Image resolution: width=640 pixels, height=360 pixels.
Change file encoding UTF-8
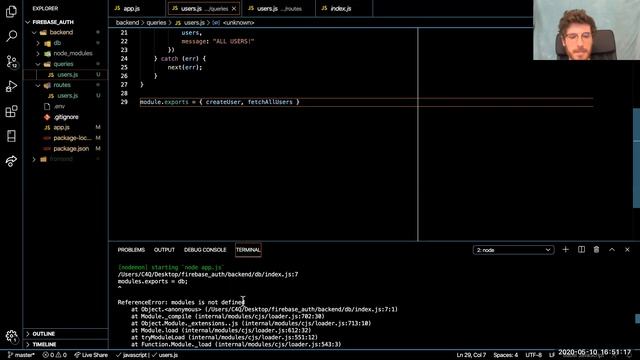pos(533,355)
